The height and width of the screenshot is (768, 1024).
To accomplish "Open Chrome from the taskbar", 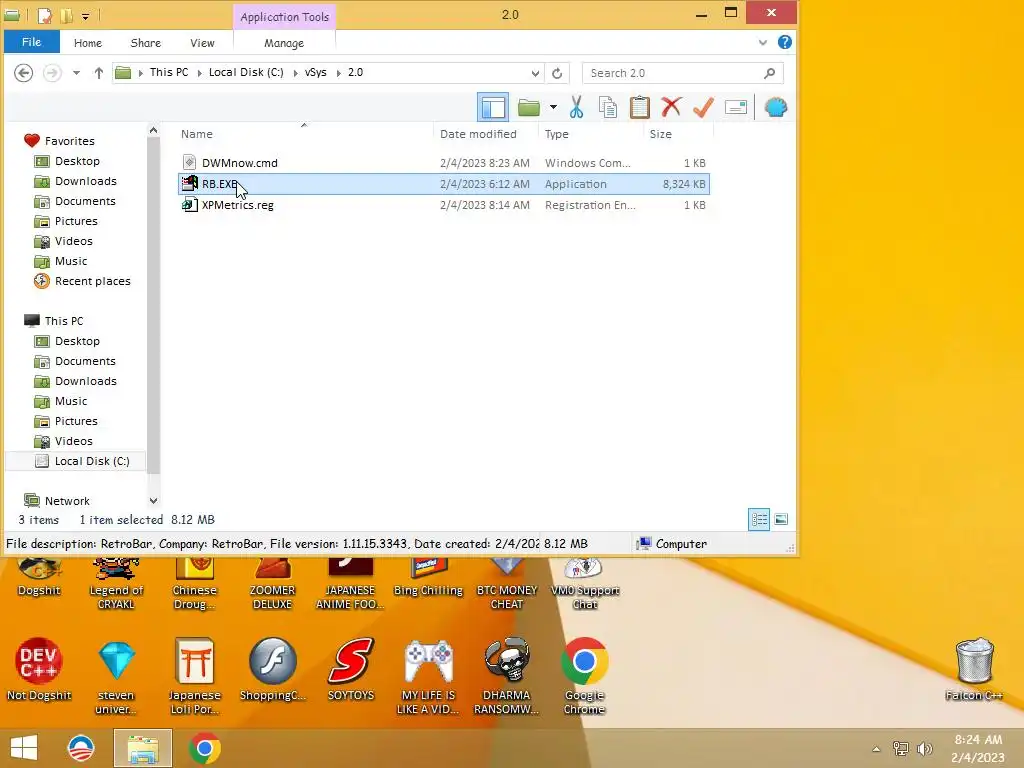I will pos(204,748).
